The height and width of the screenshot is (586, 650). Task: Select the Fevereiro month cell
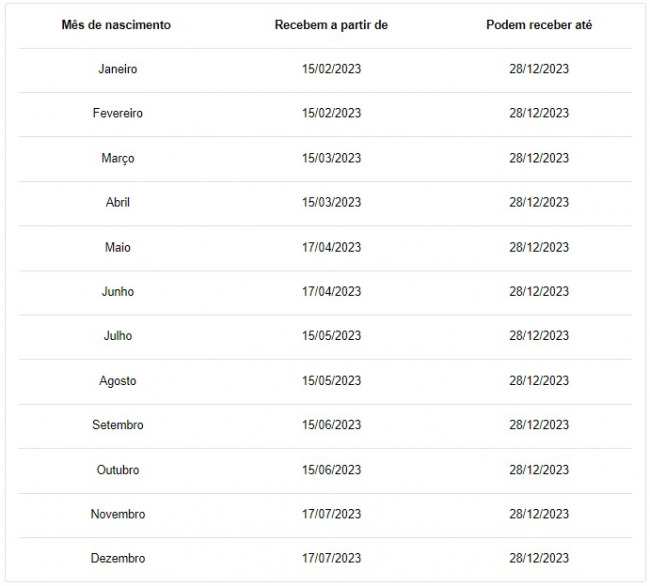(x=118, y=113)
